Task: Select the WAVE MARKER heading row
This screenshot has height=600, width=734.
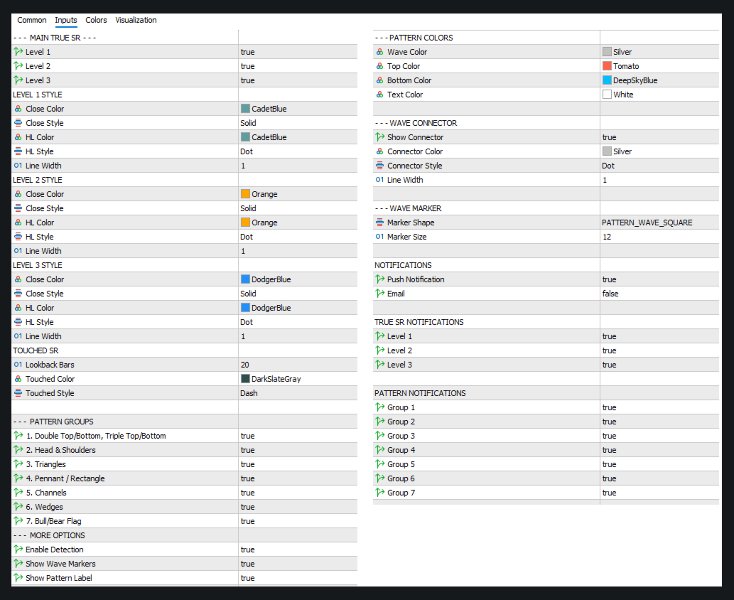Action: click(x=546, y=208)
